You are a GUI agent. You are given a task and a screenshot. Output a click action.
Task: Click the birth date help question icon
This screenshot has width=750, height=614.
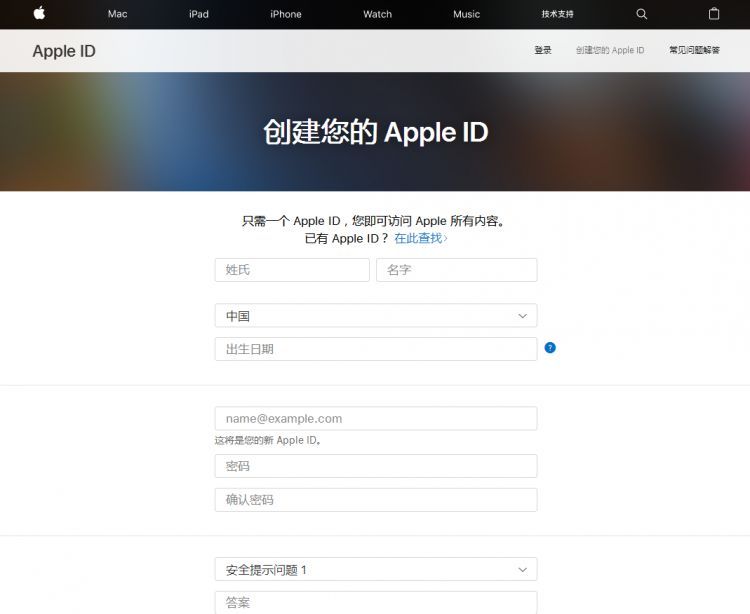click(x=550, y=348)
